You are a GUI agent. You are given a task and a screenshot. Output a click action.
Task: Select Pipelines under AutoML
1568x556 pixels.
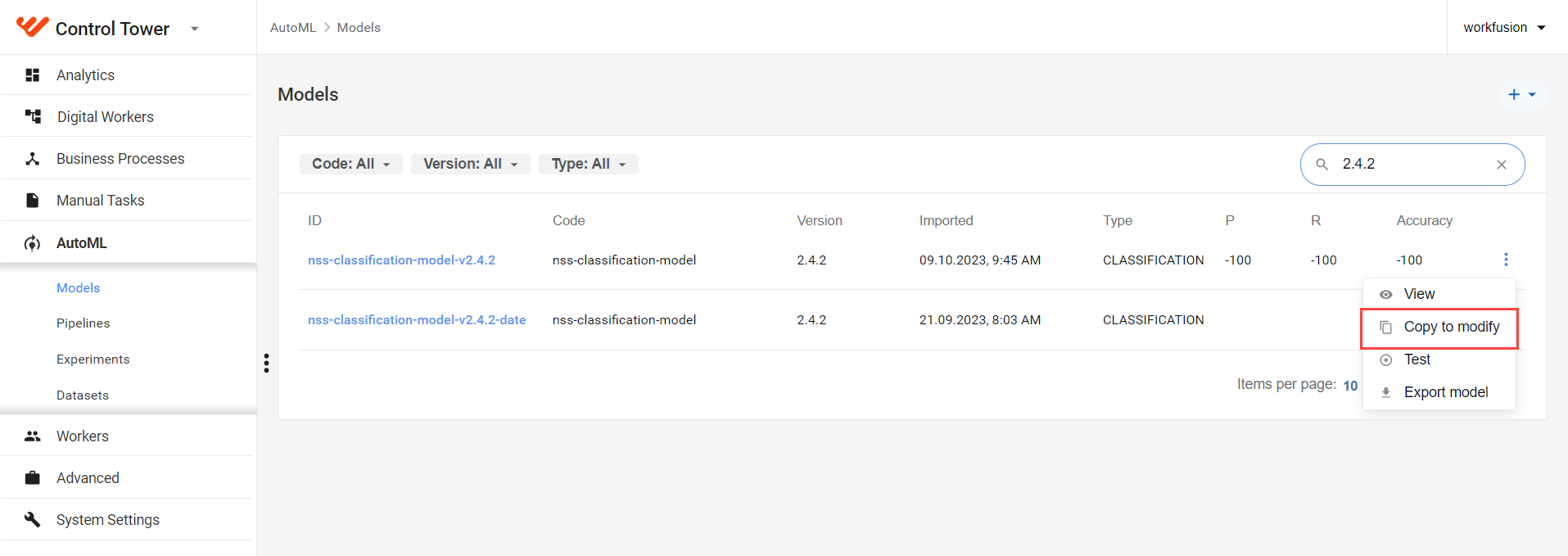[x=83, y=323]
